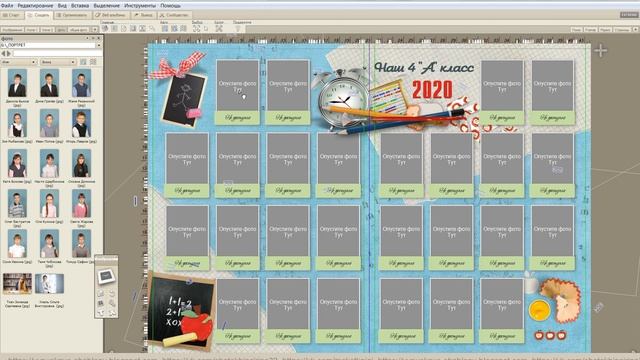Switch to the Сообщество tab
This screenshot has height=360, width=640.
coord(174,15)
